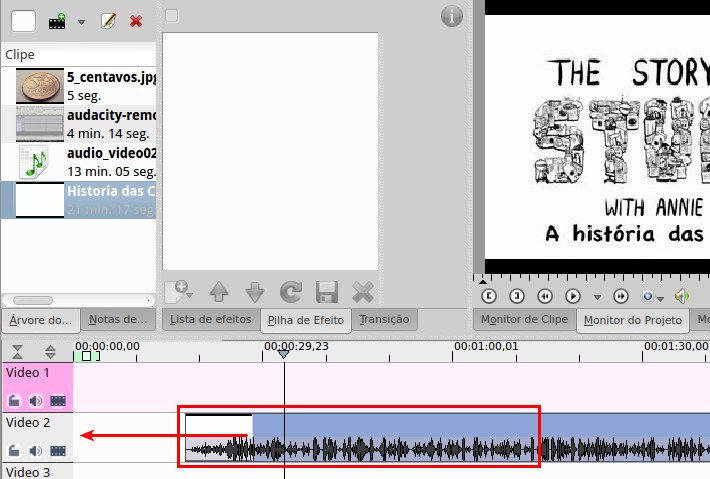Image resolution: width=710 pixels, height=479 pixels.
Task: Switch to the Lista de efeitos tab
Action: click(x=210, y=320)
